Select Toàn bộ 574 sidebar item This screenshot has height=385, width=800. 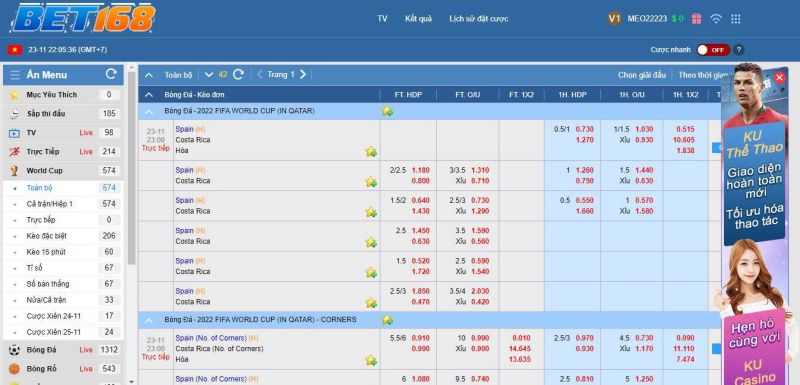pos(63,188)
